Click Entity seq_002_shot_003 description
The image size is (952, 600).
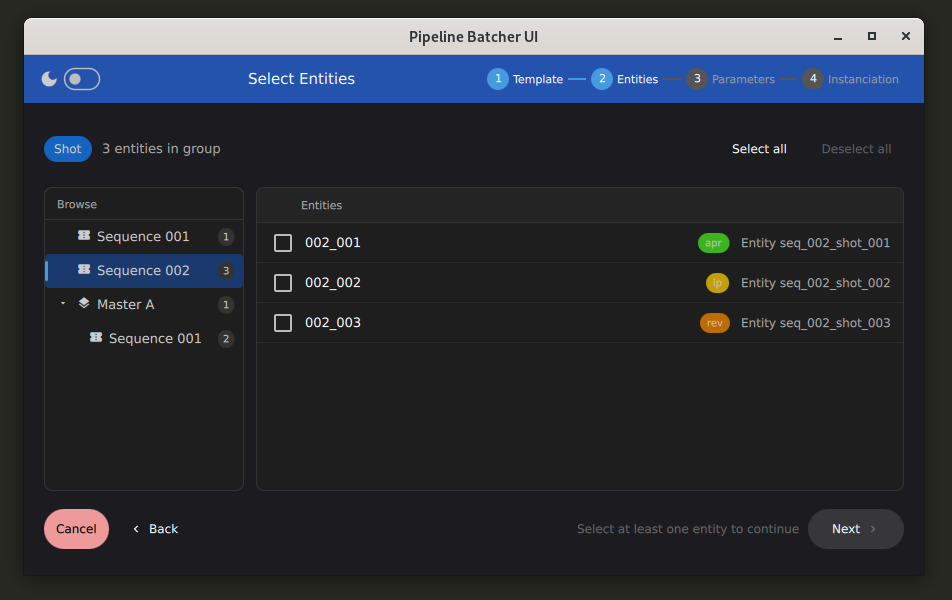click(815, 323)
